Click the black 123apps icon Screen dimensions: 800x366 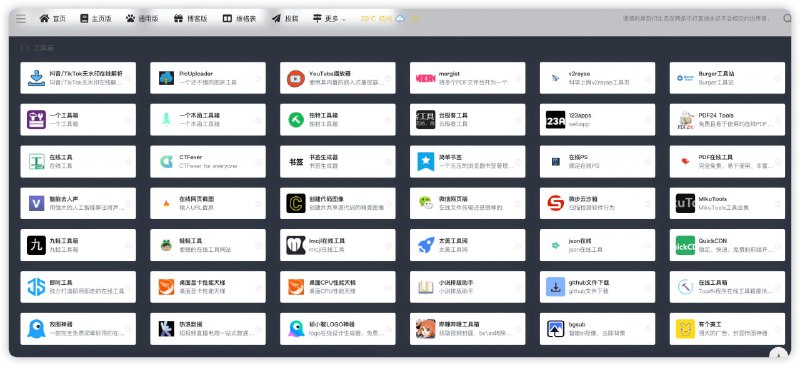tap(556, 120)
